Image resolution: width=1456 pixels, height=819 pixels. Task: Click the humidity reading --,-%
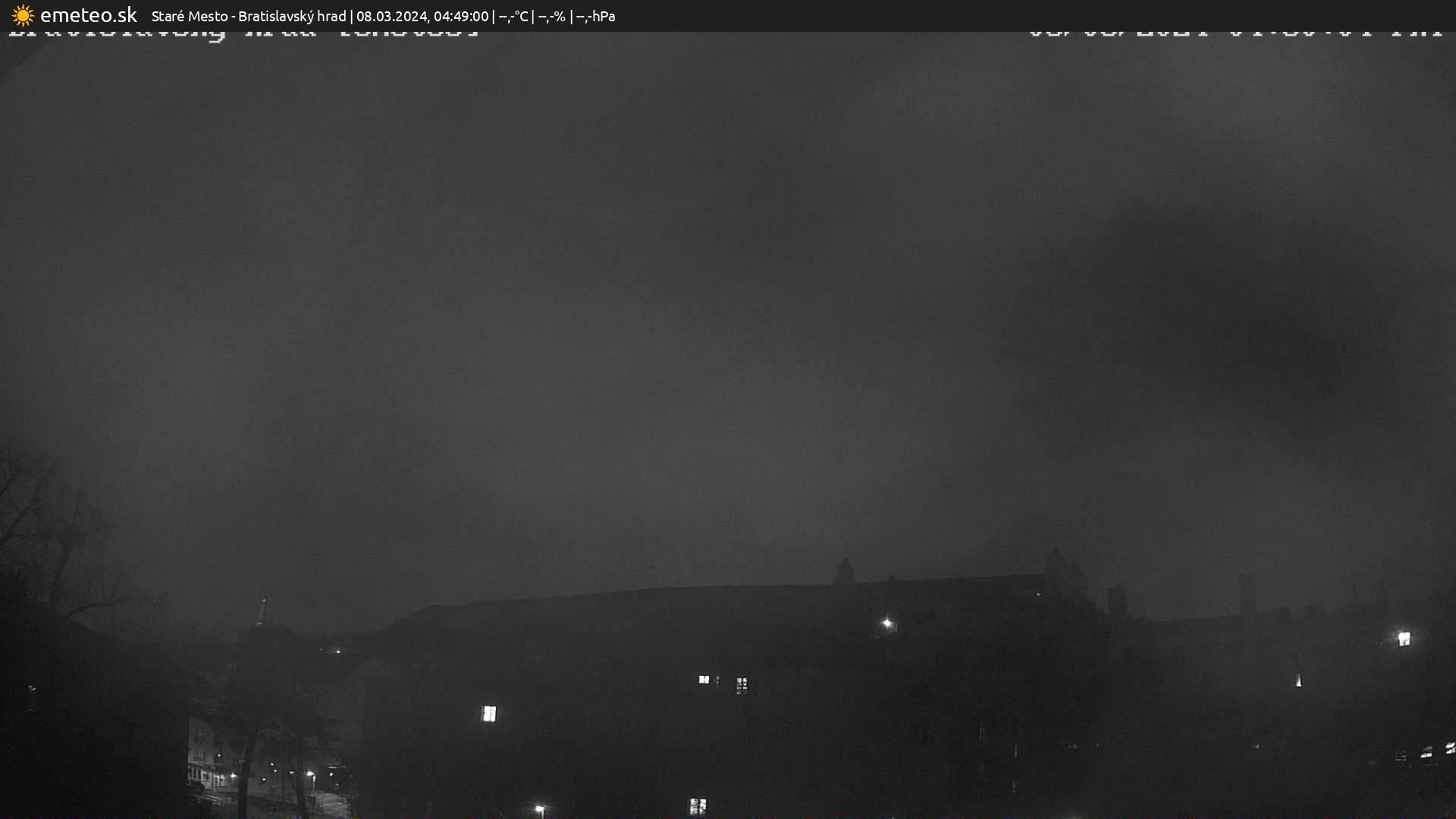coord(551,16)
